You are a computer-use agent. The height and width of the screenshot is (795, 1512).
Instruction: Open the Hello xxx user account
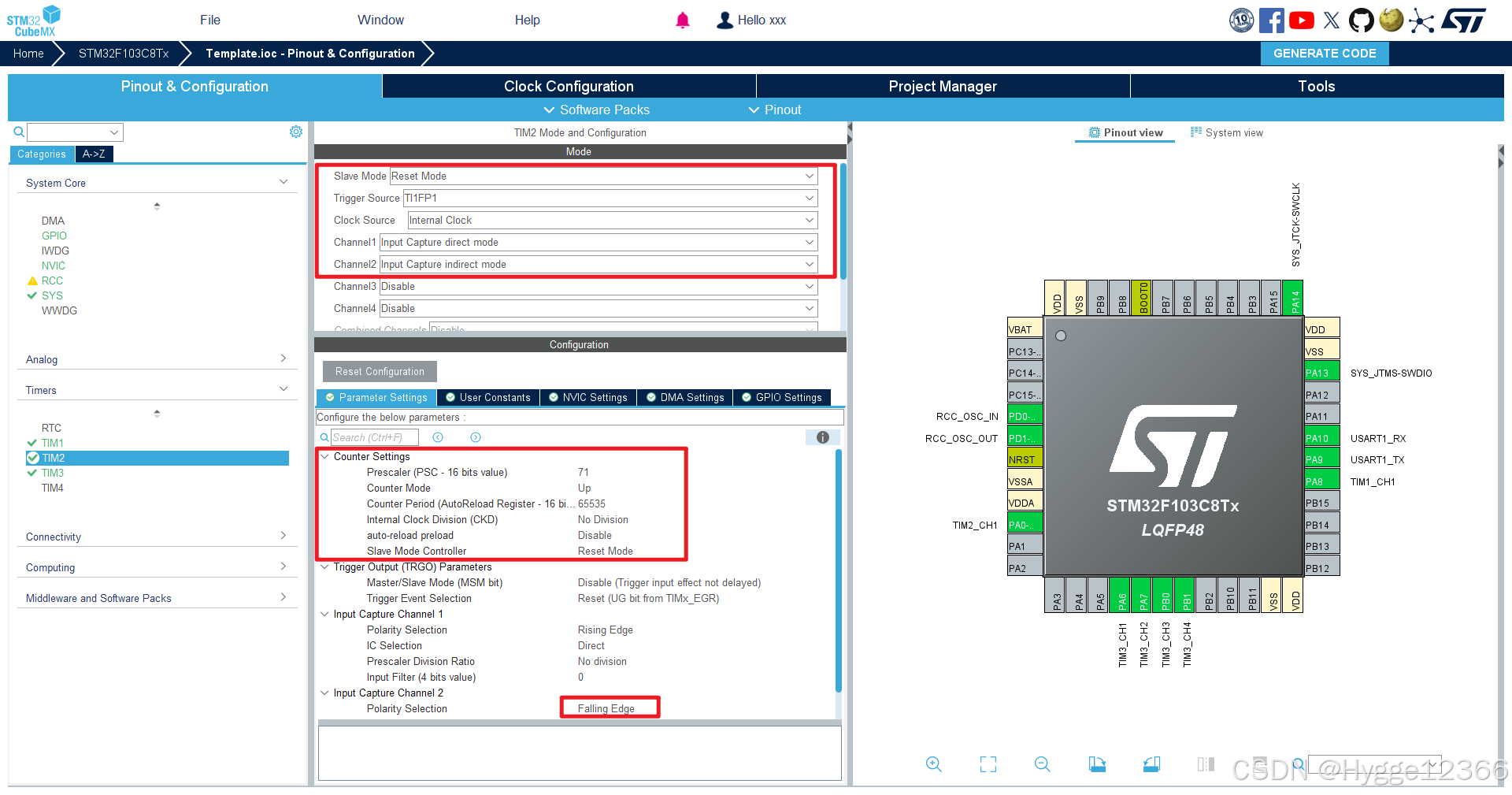coord(751,20)
